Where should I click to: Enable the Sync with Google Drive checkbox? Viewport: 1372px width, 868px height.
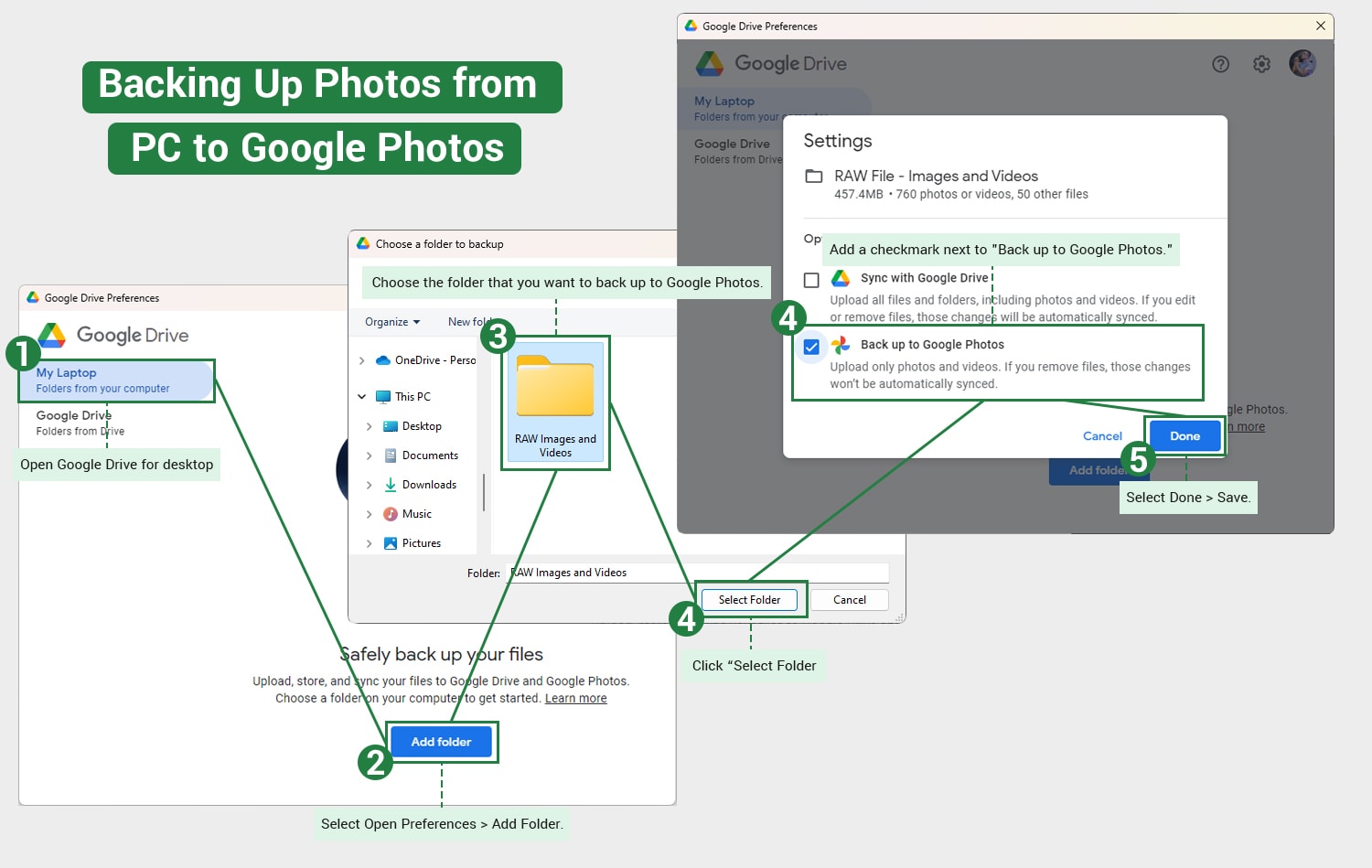click(811, 280)
